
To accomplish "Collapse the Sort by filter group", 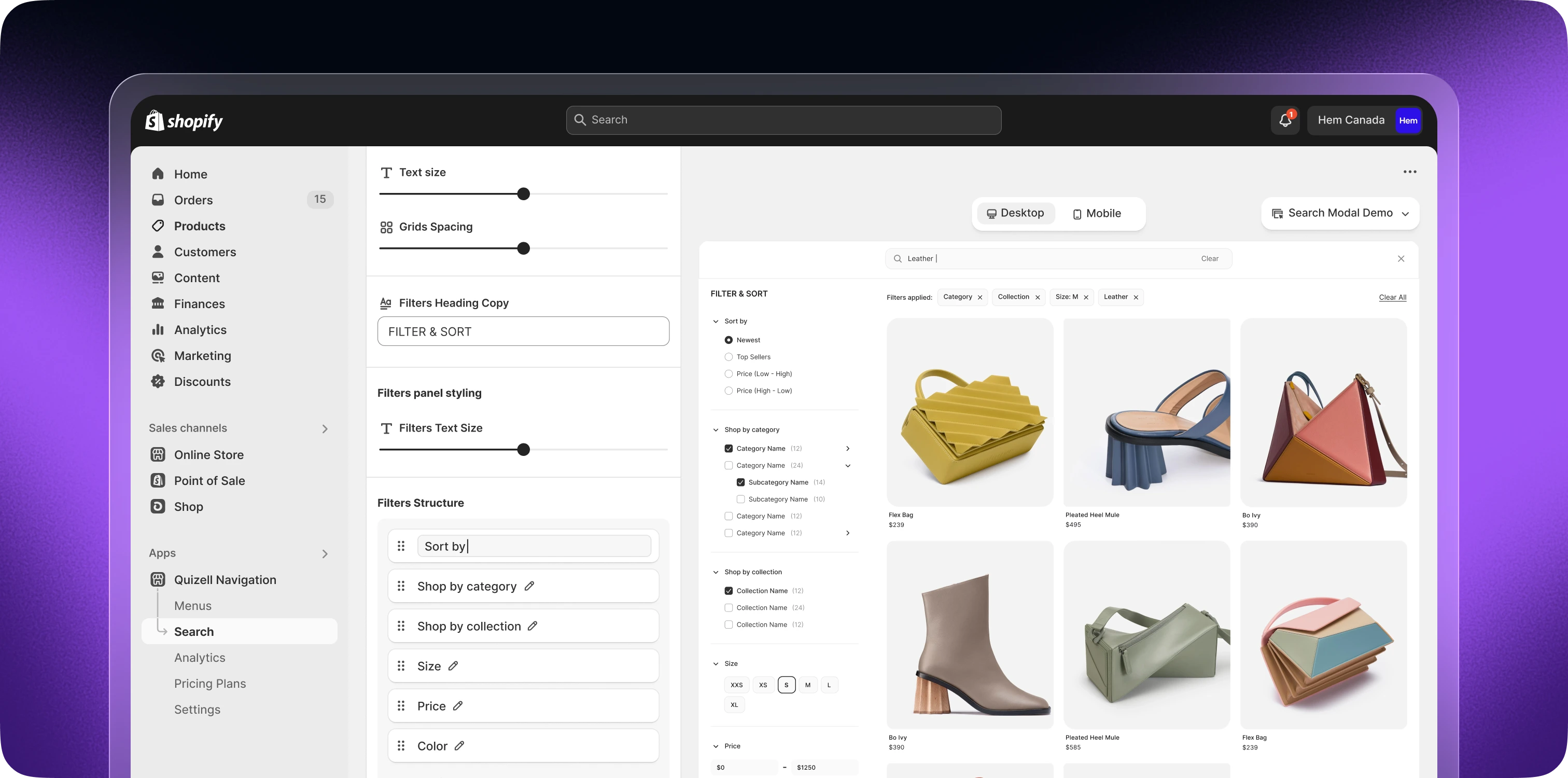I will tap(716, 322).
